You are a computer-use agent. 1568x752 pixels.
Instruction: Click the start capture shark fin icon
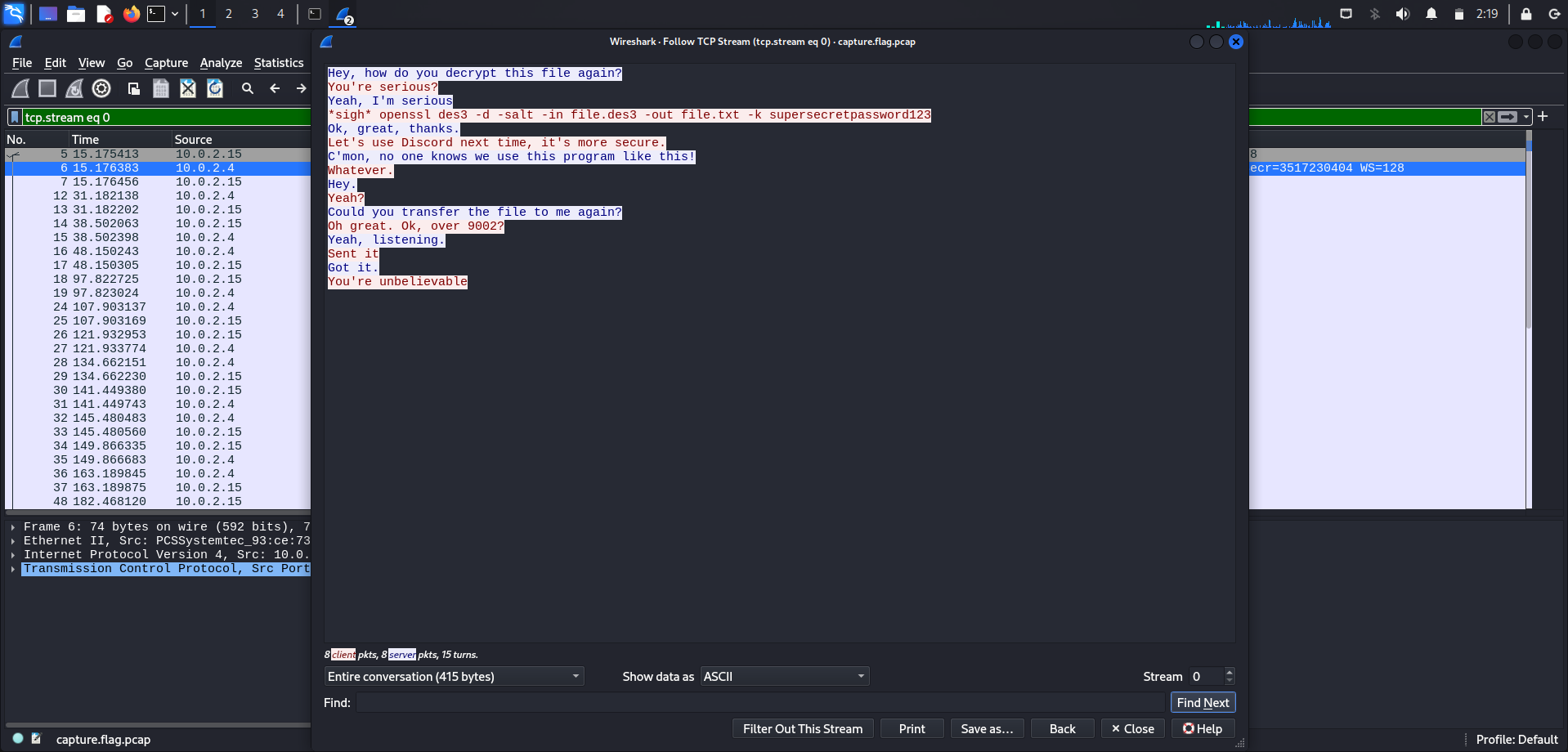[21, 88]
